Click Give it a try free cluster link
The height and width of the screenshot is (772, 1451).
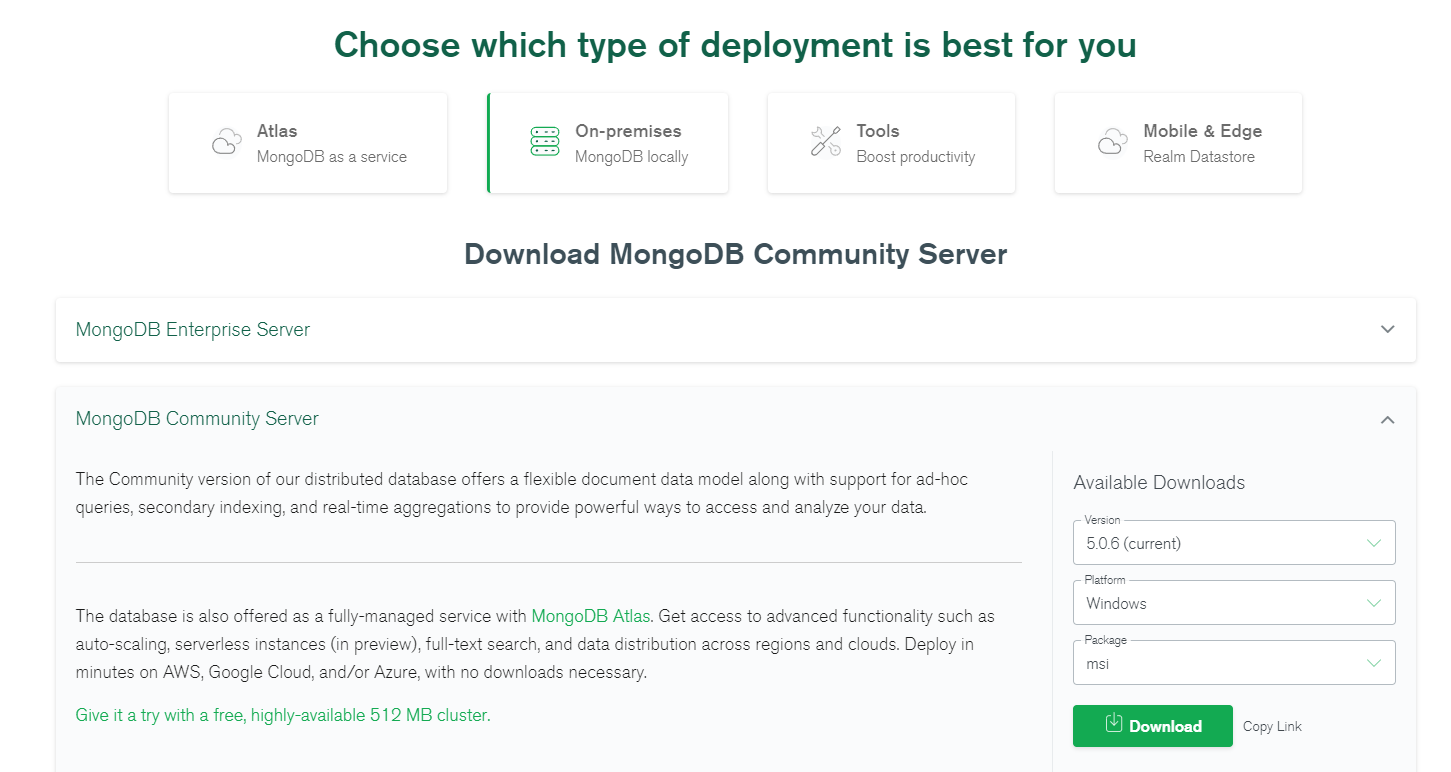click(x=283, y=715)
